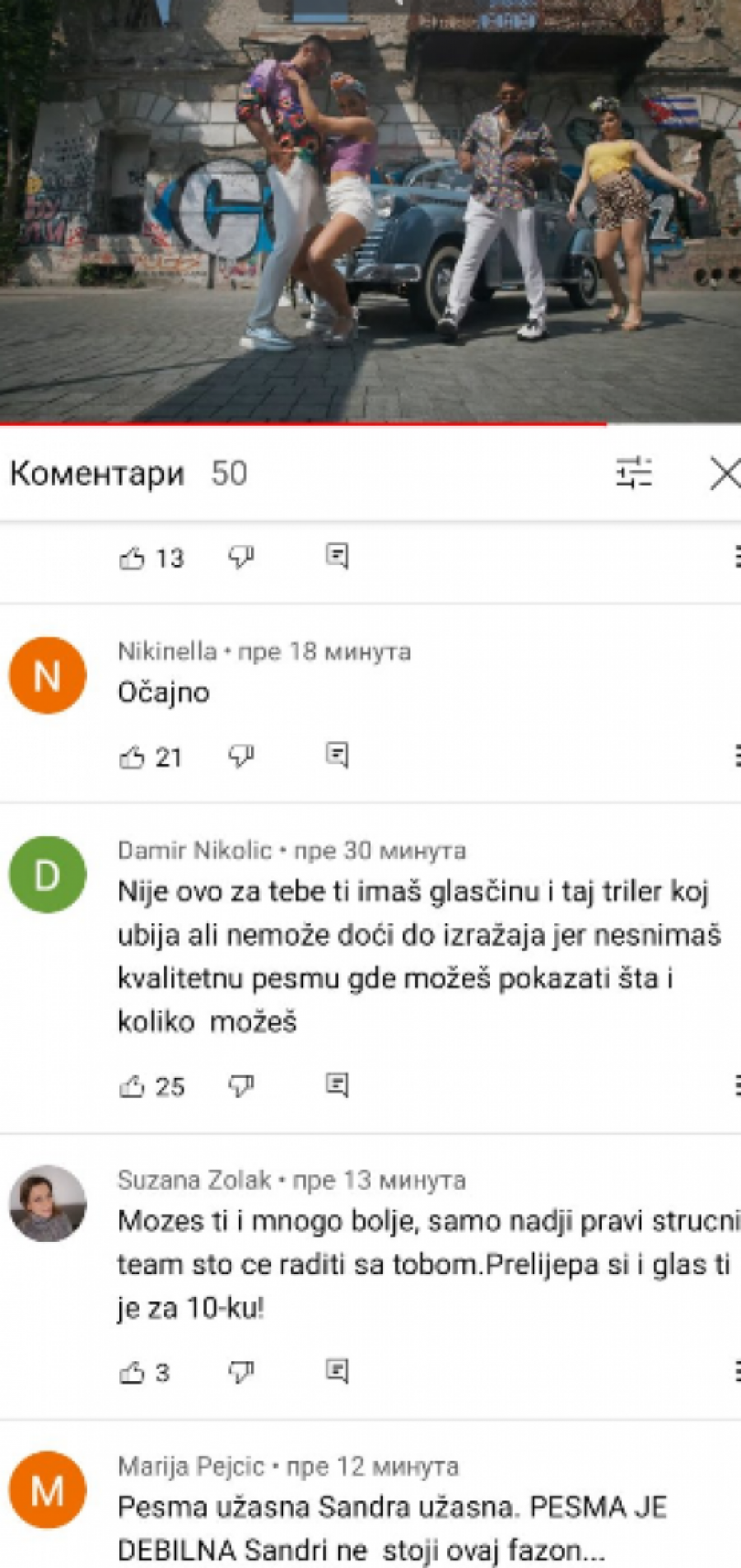Open Suzana Zolak's profile photo
The image size is (741, 1568).
coord(48,1203)
